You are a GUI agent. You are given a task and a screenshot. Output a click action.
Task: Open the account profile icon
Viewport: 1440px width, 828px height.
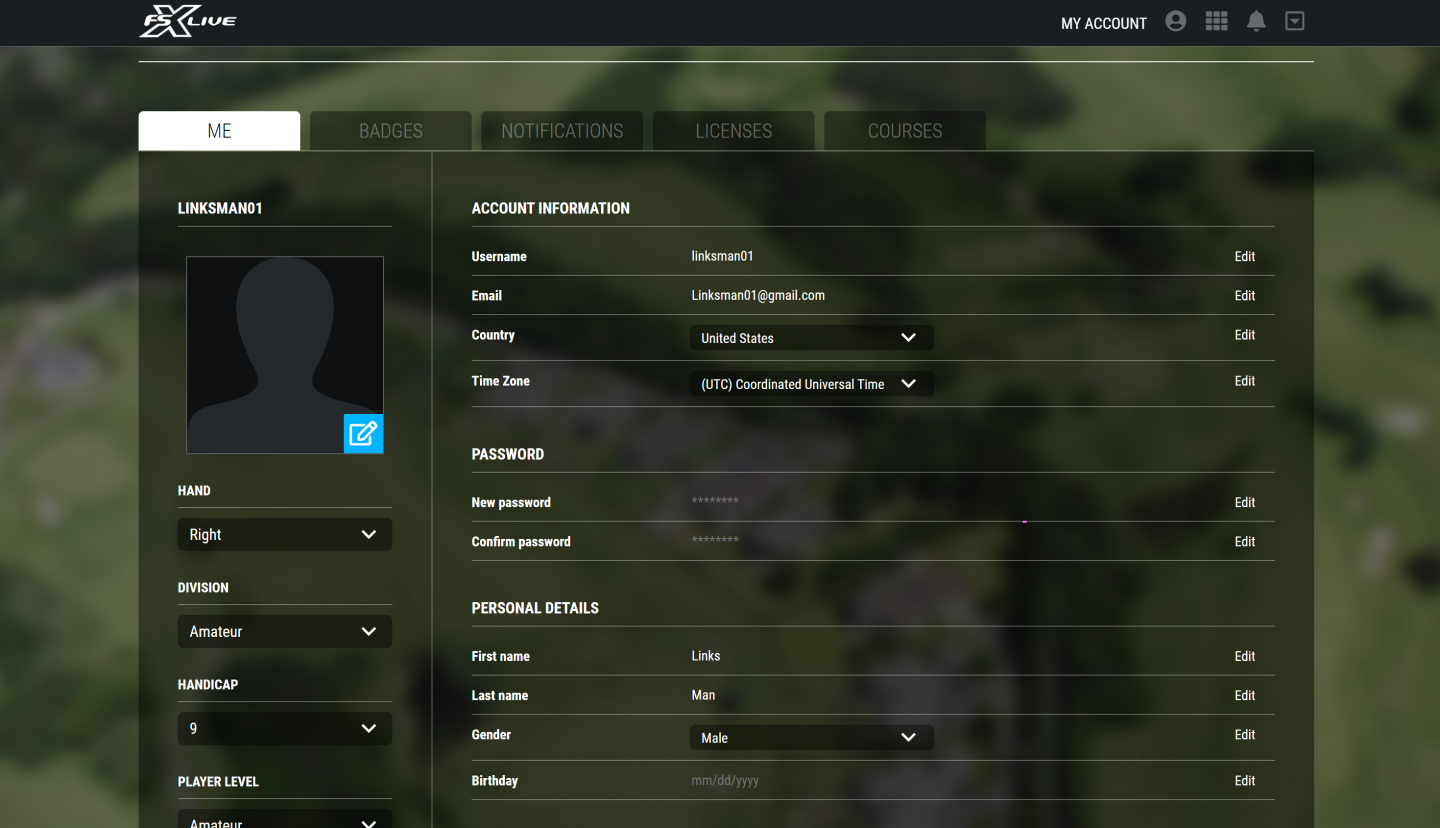(1176, 21)
